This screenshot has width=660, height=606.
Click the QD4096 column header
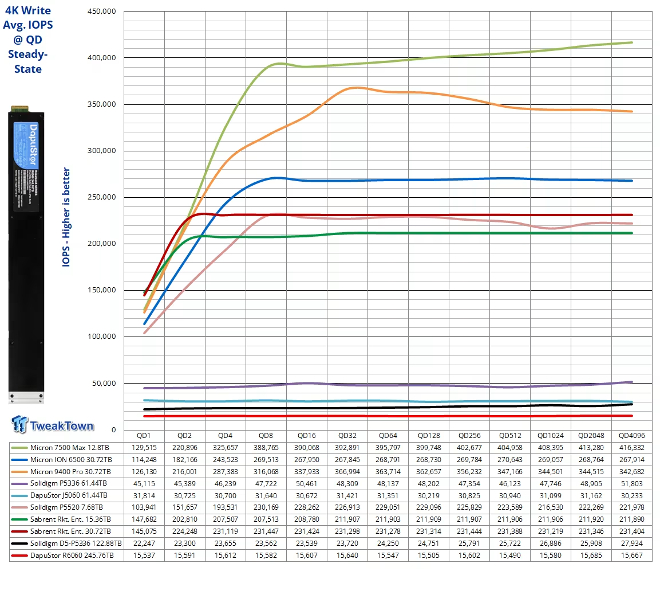pyautogui.click(x=631, y=436)
